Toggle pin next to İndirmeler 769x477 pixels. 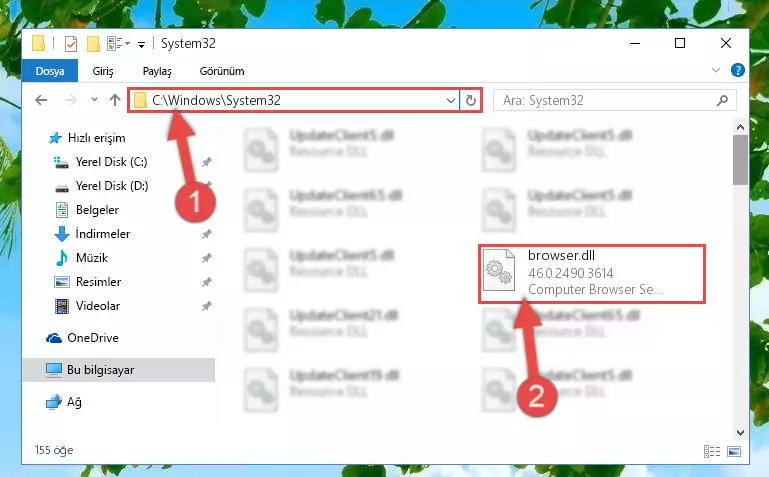click(206, 234)
